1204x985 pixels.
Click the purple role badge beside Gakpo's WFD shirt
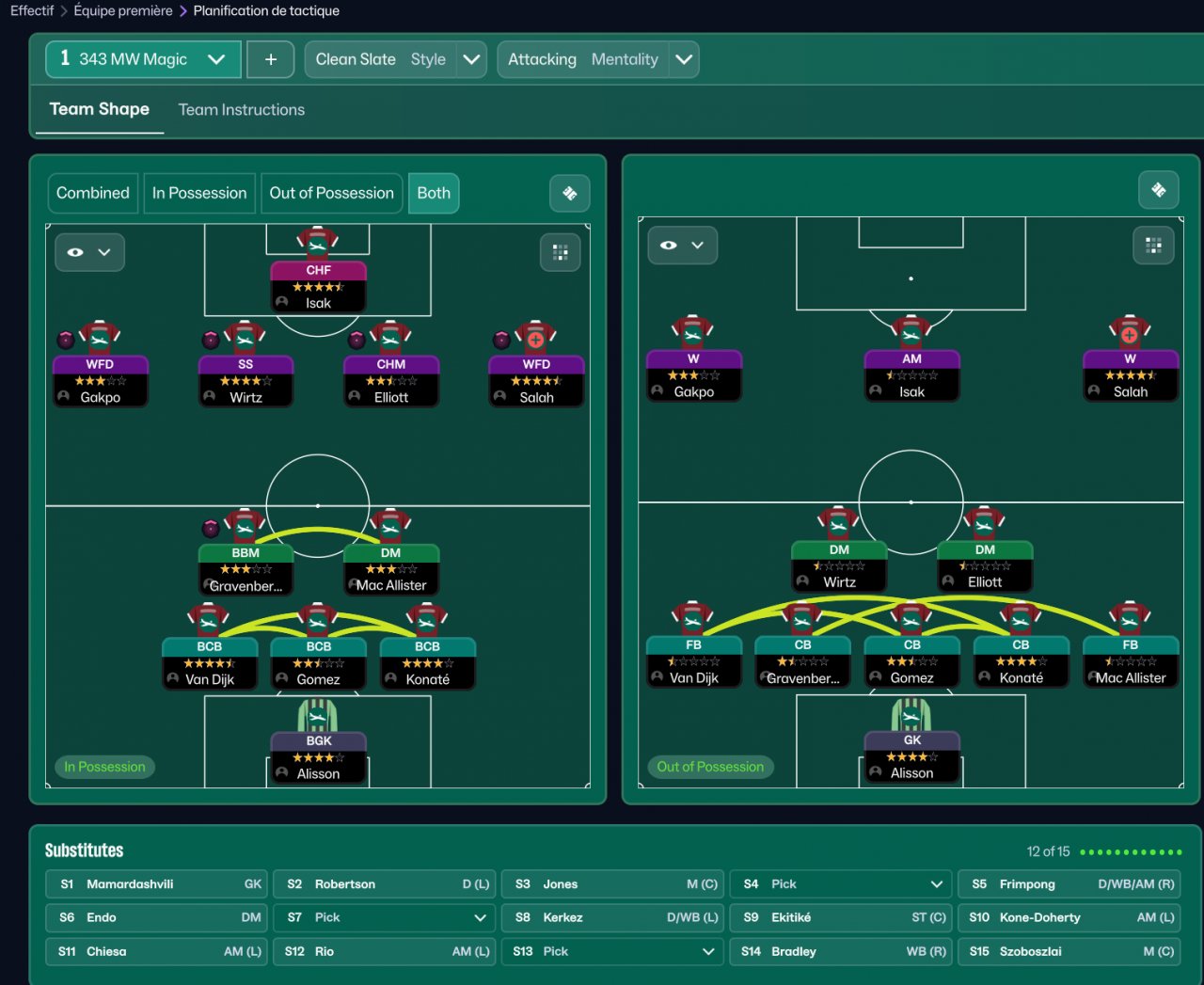(66, 340)
